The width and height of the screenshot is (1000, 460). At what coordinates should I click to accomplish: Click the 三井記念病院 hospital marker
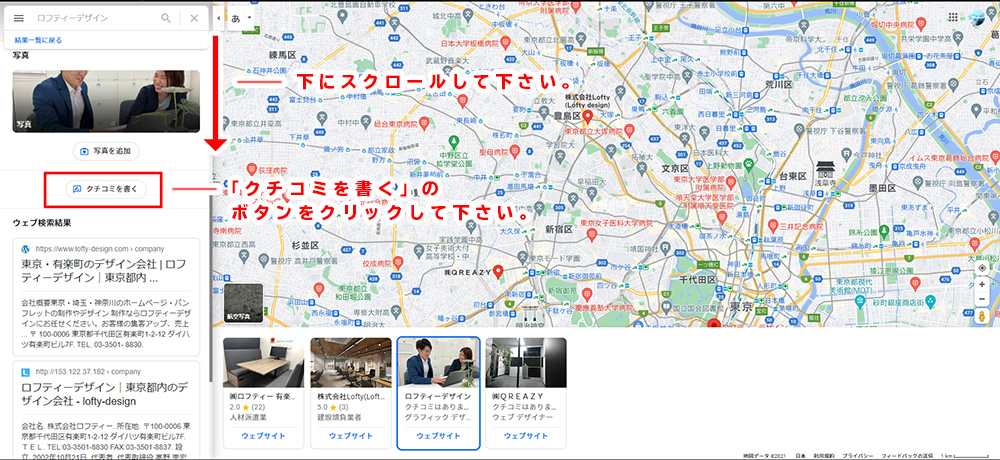[x=772, y=225]
